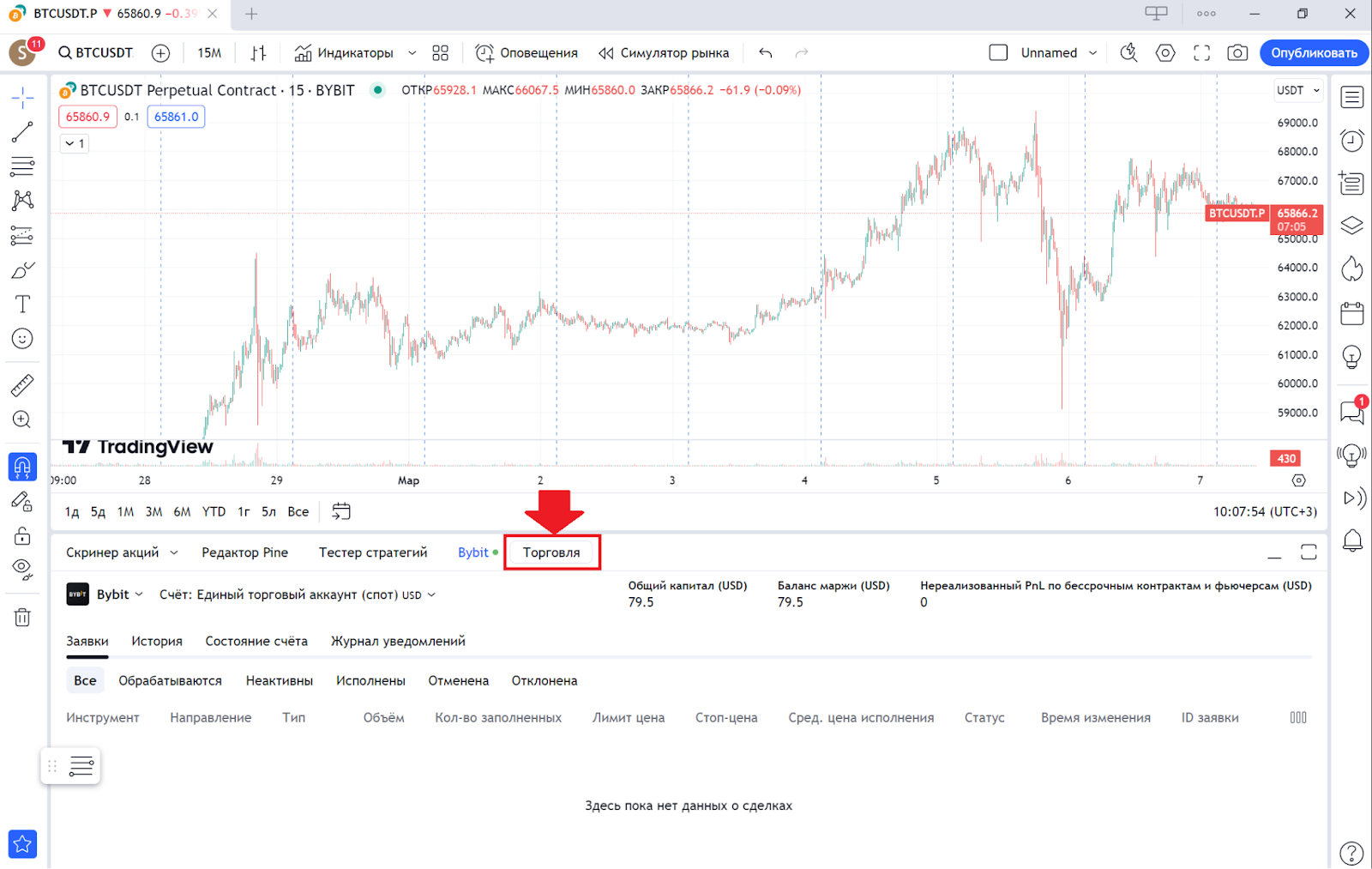
Task: Switch to the Редактор Pine tab
Action: (x=244, y=552)
